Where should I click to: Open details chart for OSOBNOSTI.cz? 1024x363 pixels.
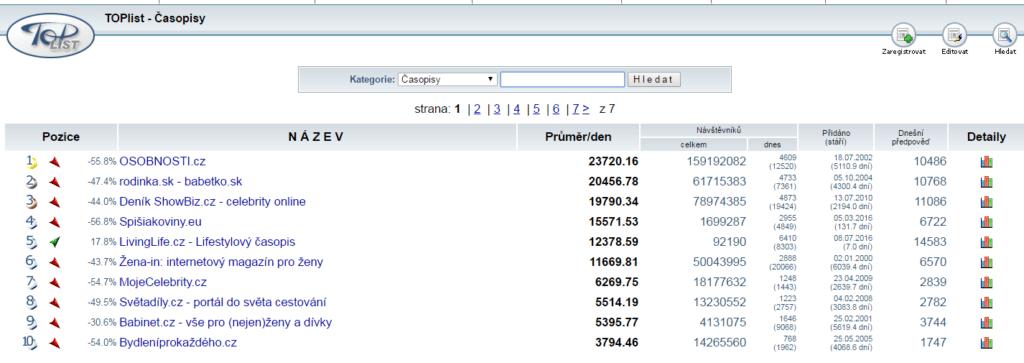(x=986, y=161)
